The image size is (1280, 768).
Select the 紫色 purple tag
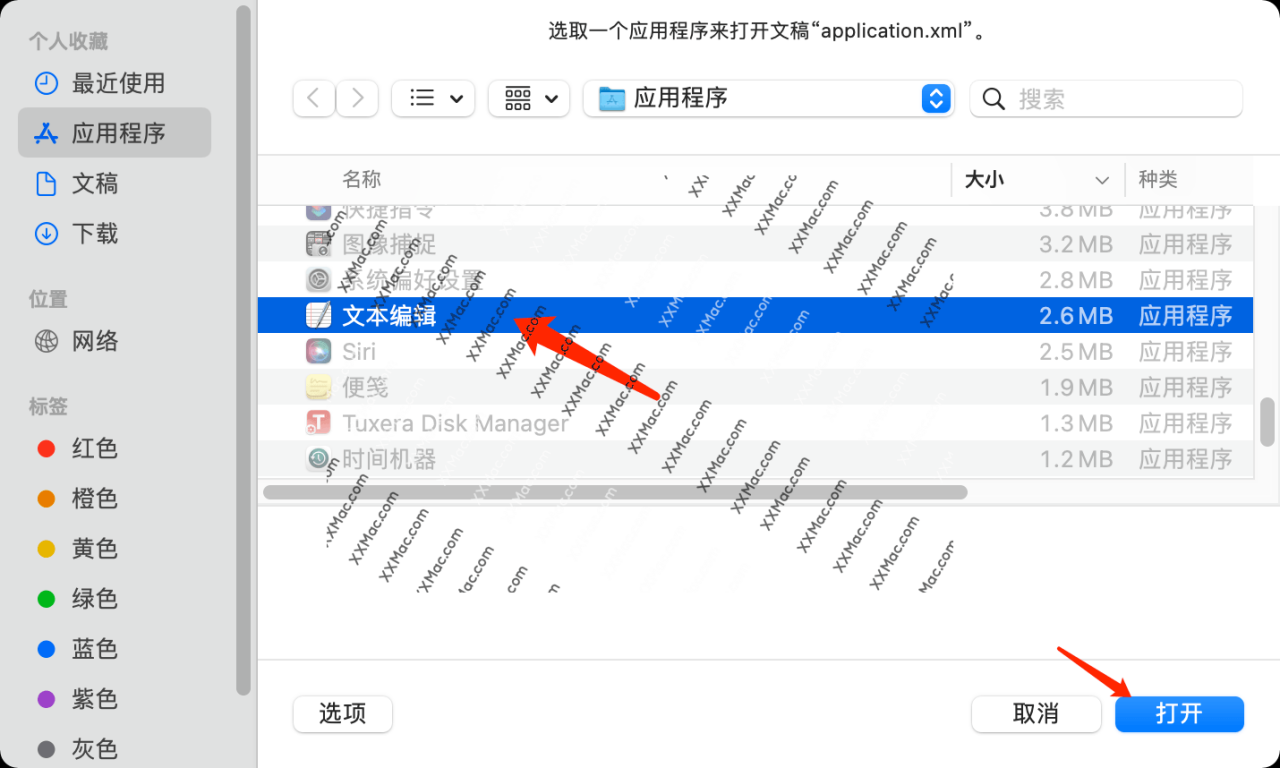(77, 698)
